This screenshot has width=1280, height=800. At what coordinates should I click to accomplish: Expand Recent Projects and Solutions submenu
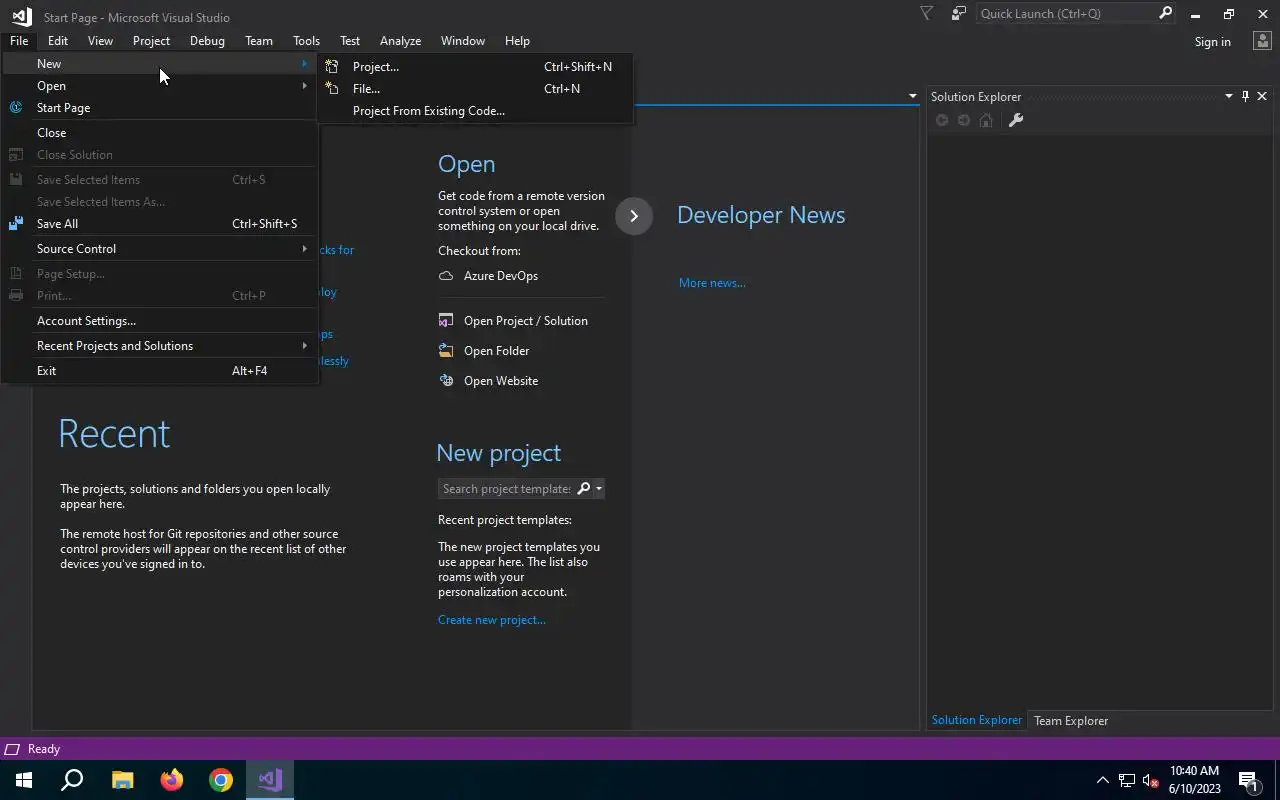click(304, 345)
